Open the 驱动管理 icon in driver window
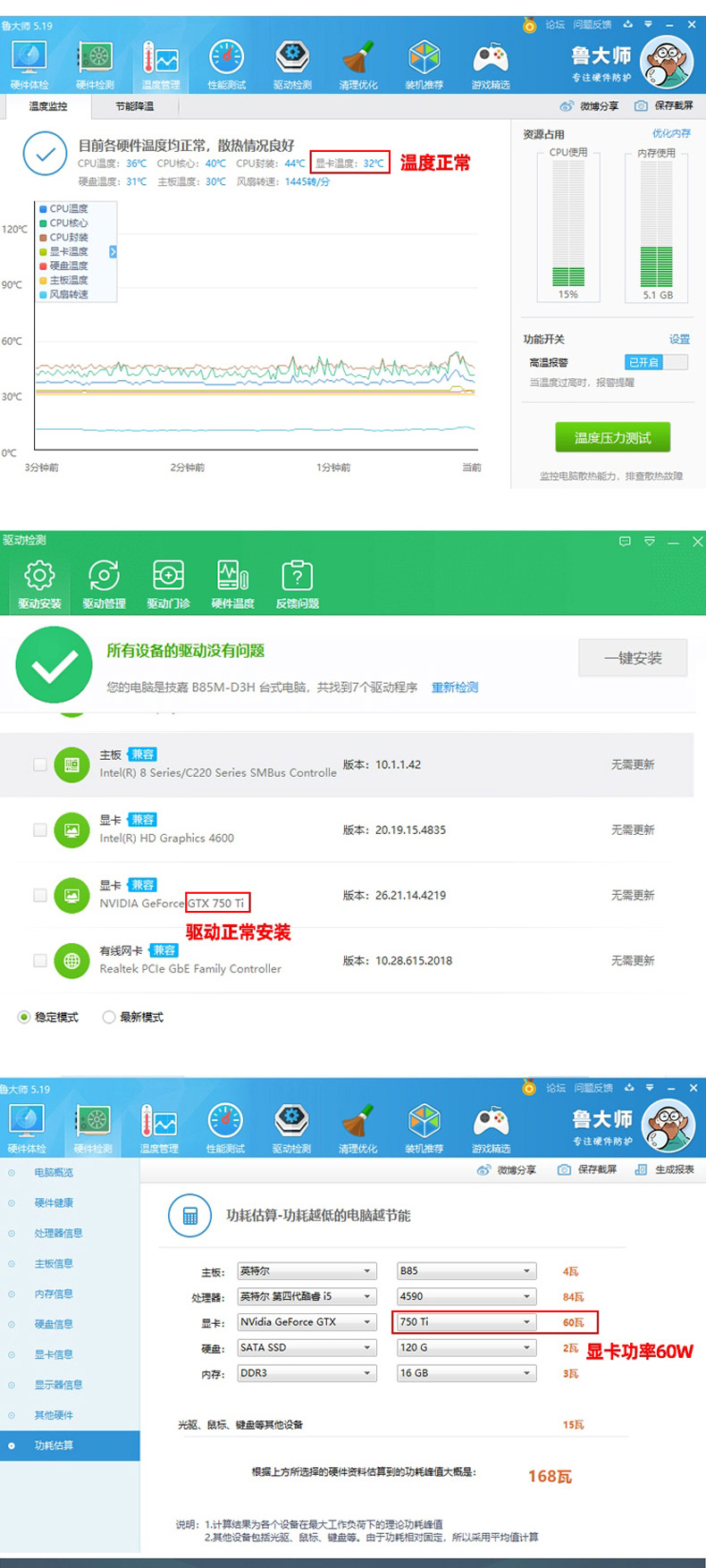Image resolution: width=706 pixels, height=1568 pixels. (x=104, y=576)
